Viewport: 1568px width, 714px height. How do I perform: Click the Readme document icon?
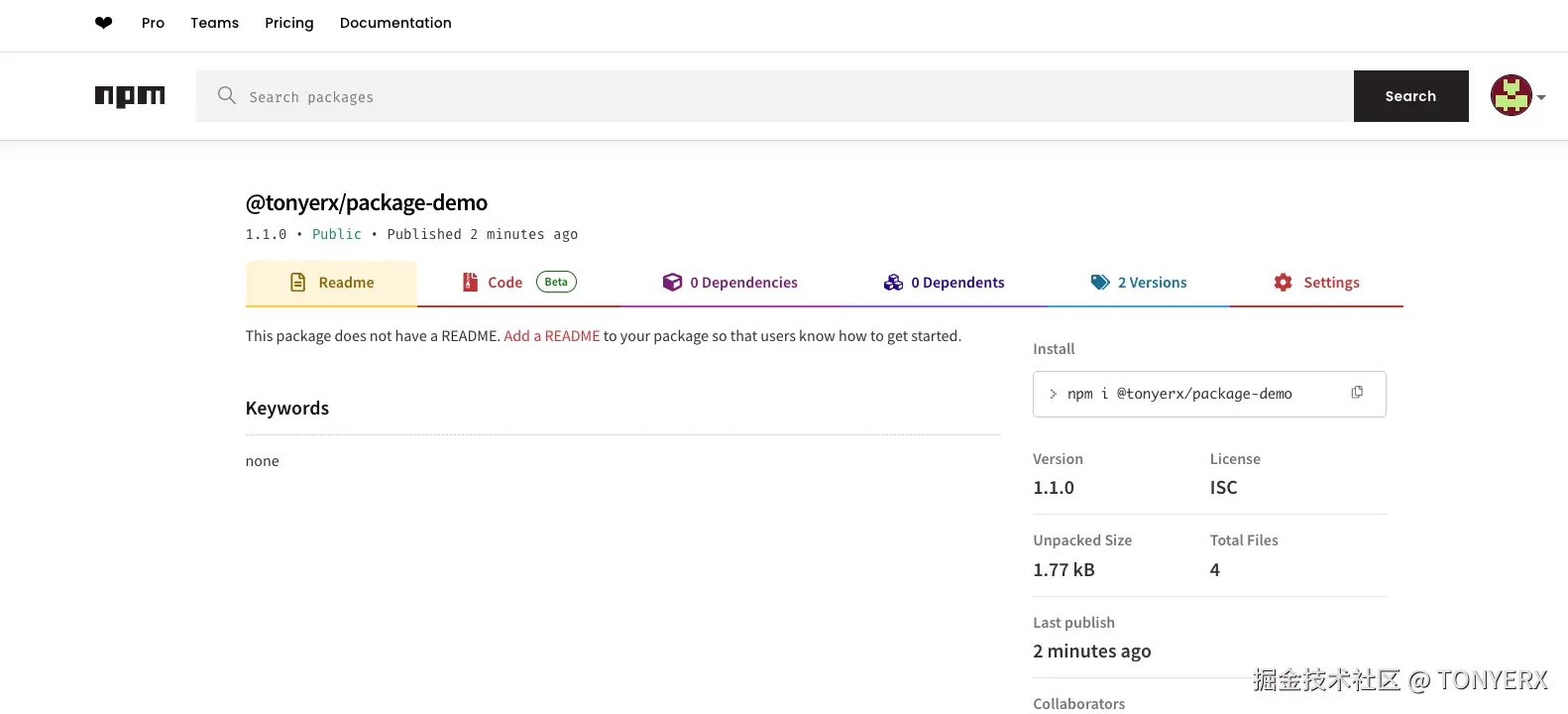297,283
